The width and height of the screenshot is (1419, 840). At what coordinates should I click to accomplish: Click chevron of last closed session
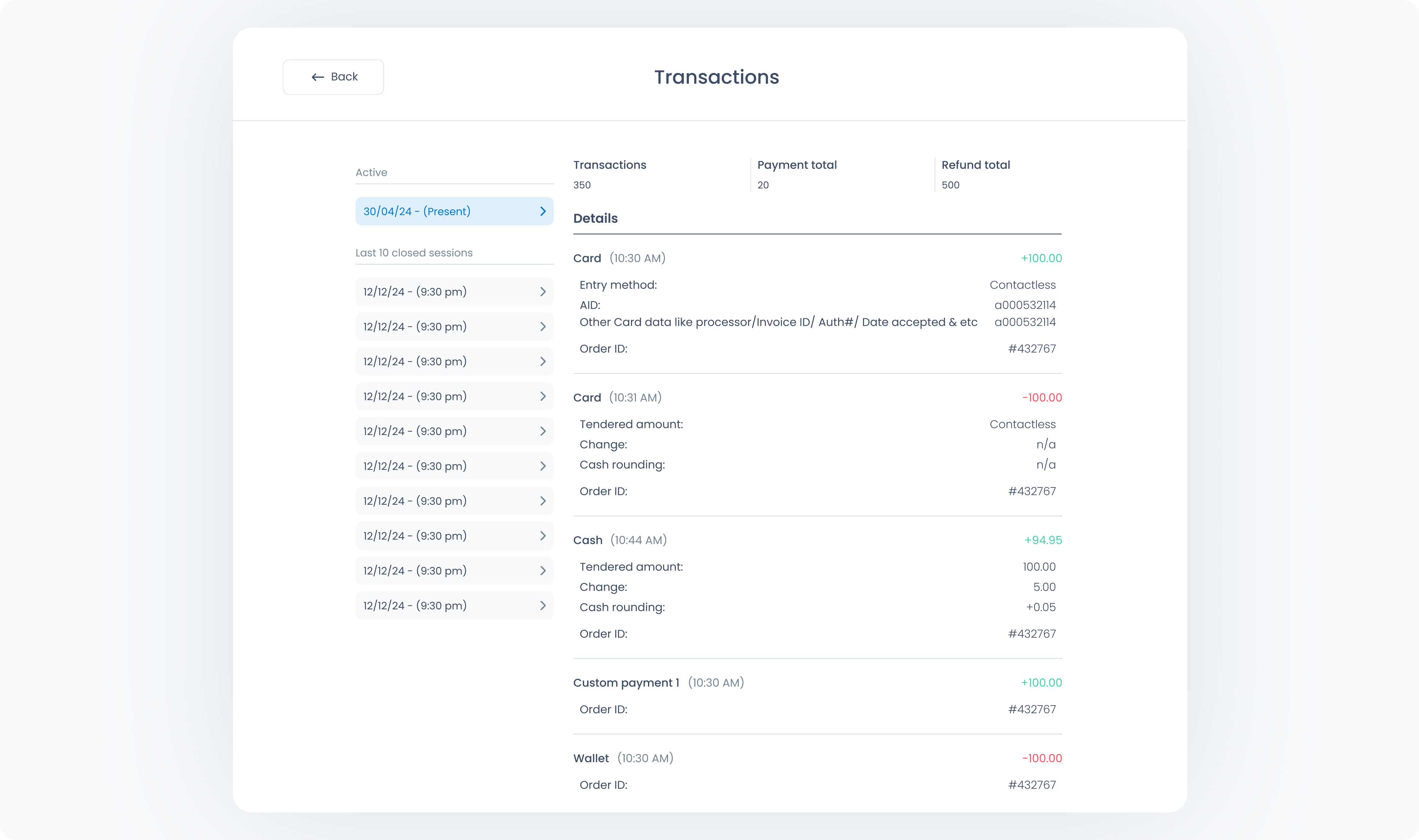click(543, 606)
